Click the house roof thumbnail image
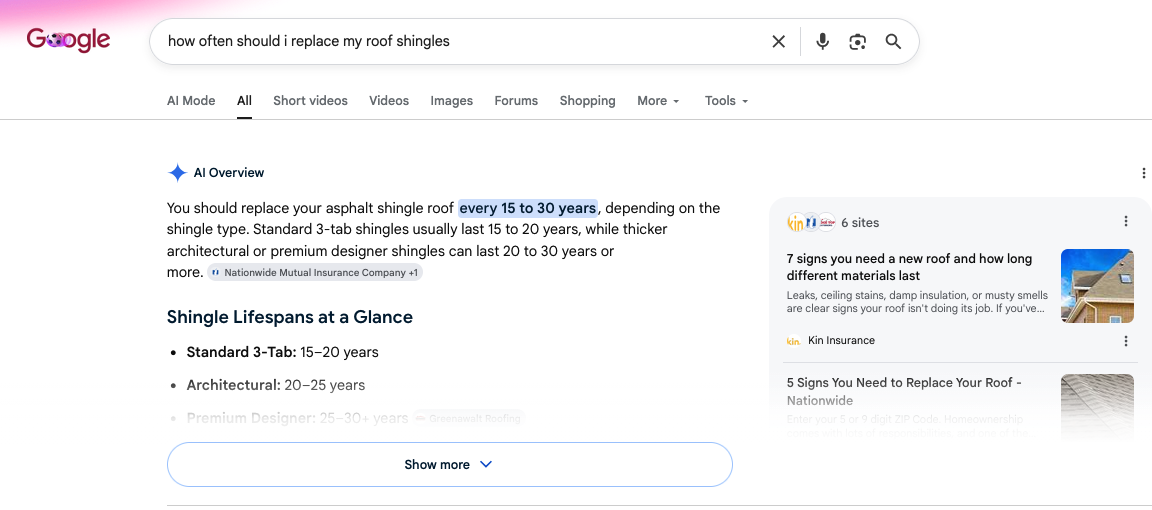 click(x=1097, y=286)
